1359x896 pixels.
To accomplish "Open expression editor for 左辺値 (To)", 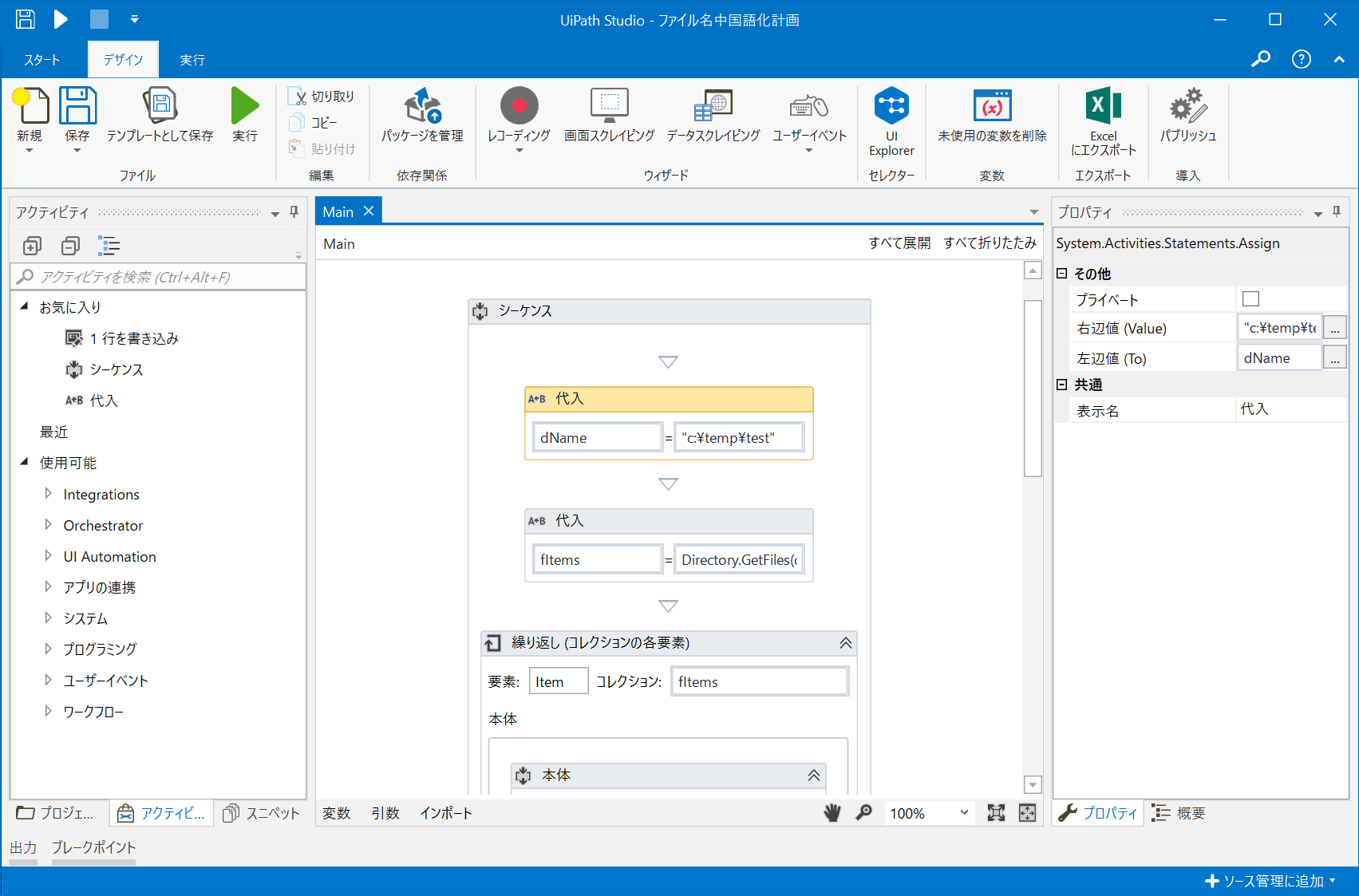I will (1335, 358).
